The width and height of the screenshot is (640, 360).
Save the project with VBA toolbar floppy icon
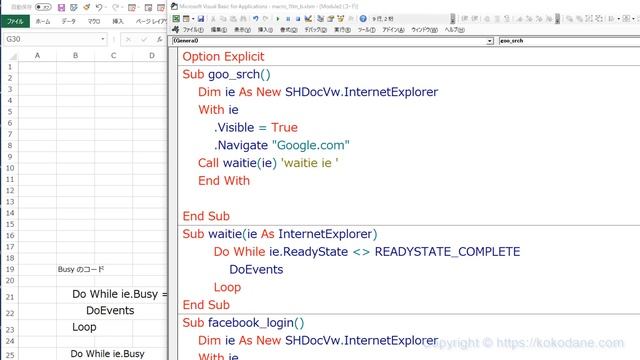(x=200, y=19)
